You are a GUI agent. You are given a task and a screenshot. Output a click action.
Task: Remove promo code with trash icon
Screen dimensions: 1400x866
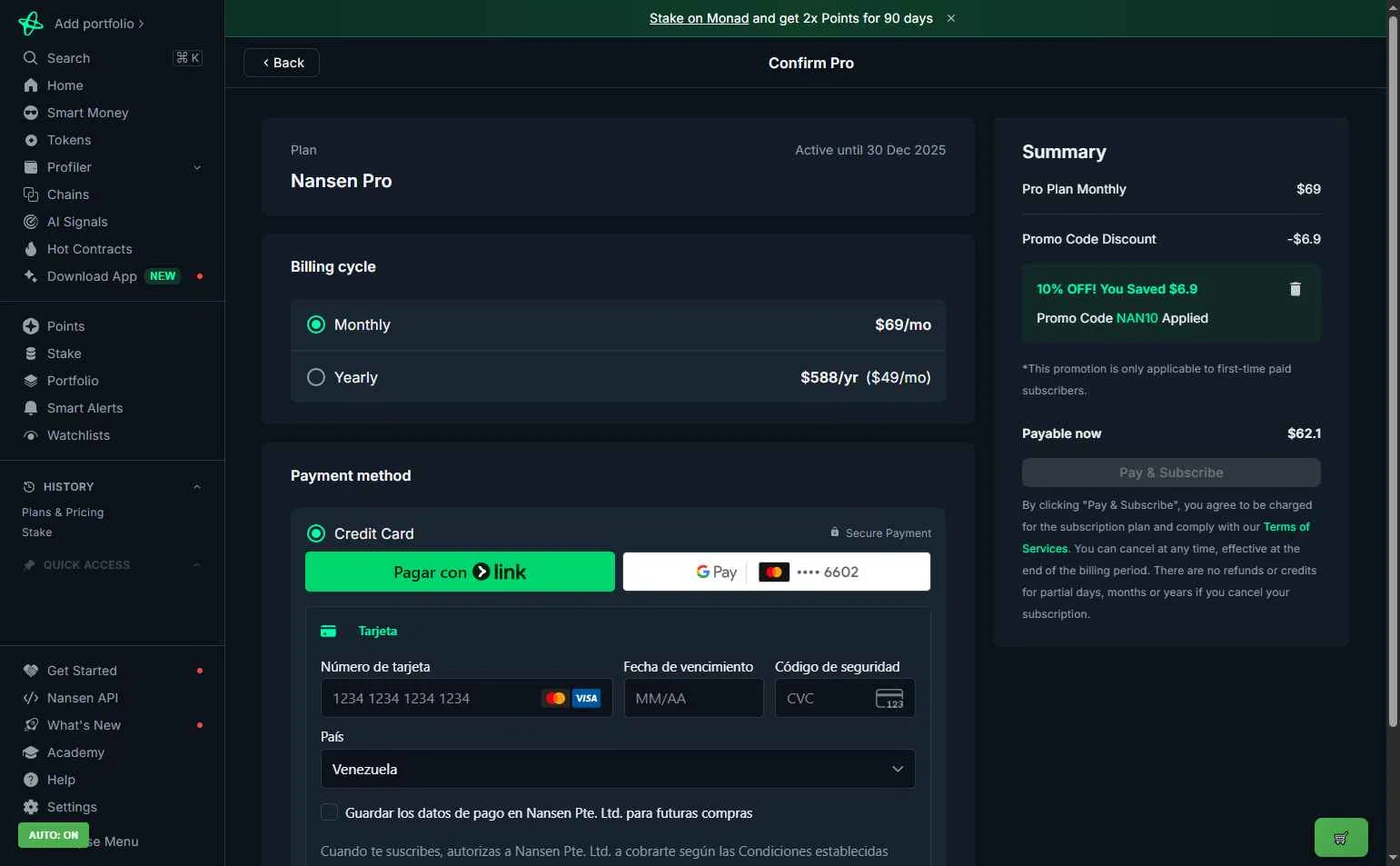[1296, 289]
